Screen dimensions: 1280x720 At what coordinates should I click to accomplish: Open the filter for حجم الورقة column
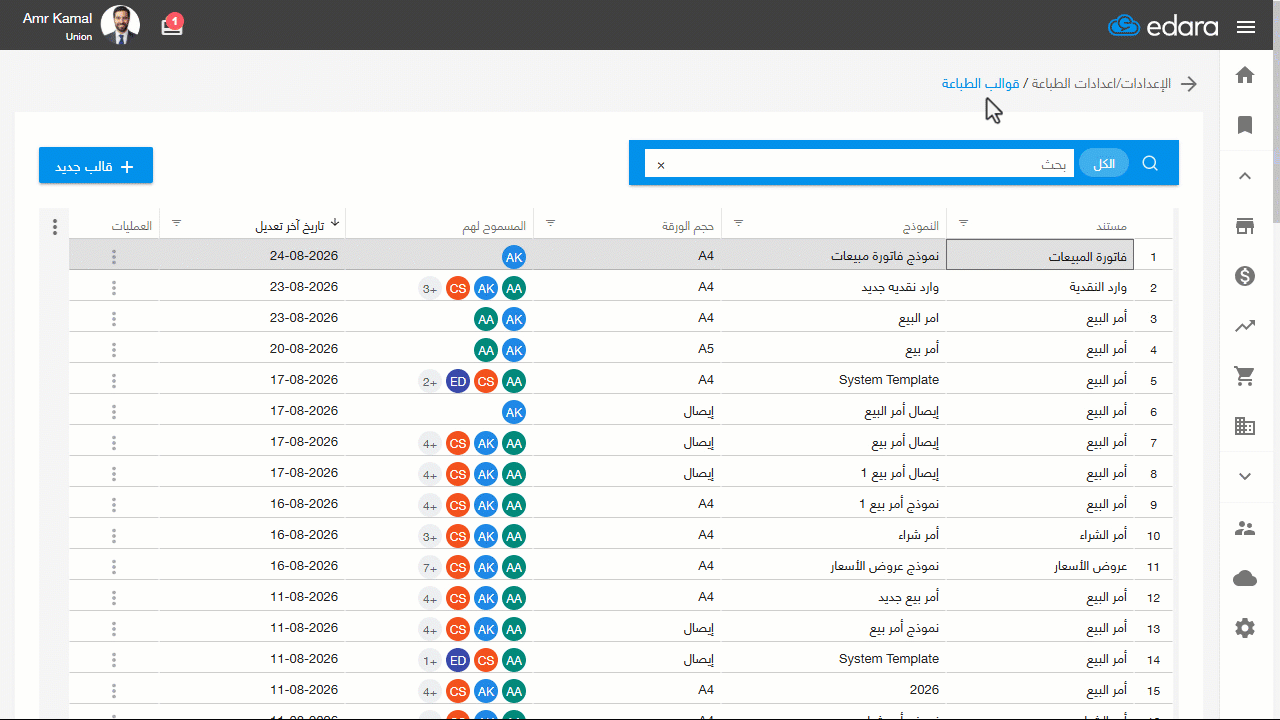click(x=549, y=223)
